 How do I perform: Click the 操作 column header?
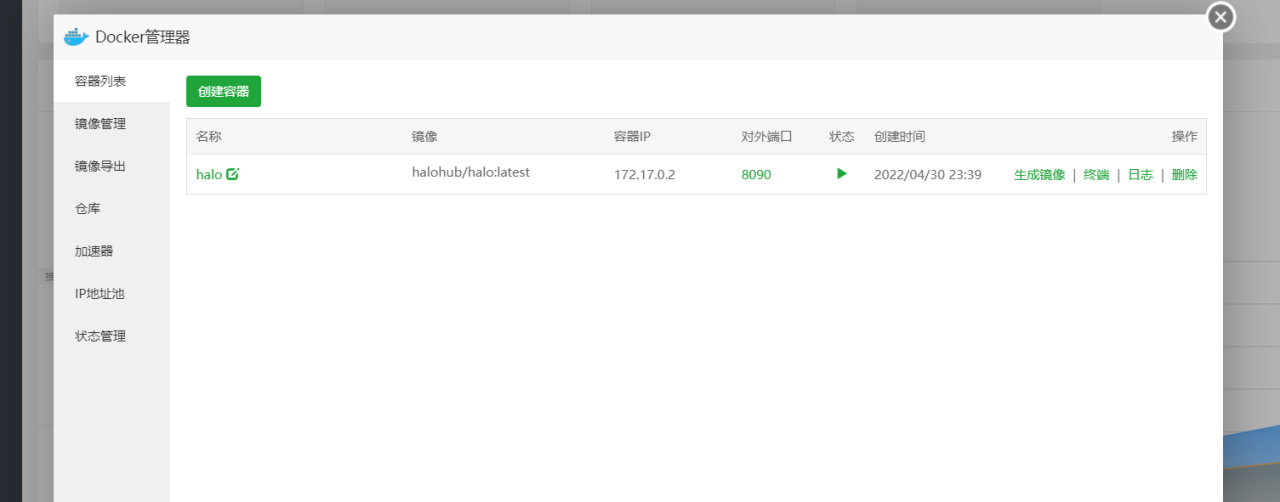click(x=1184, y=136)
